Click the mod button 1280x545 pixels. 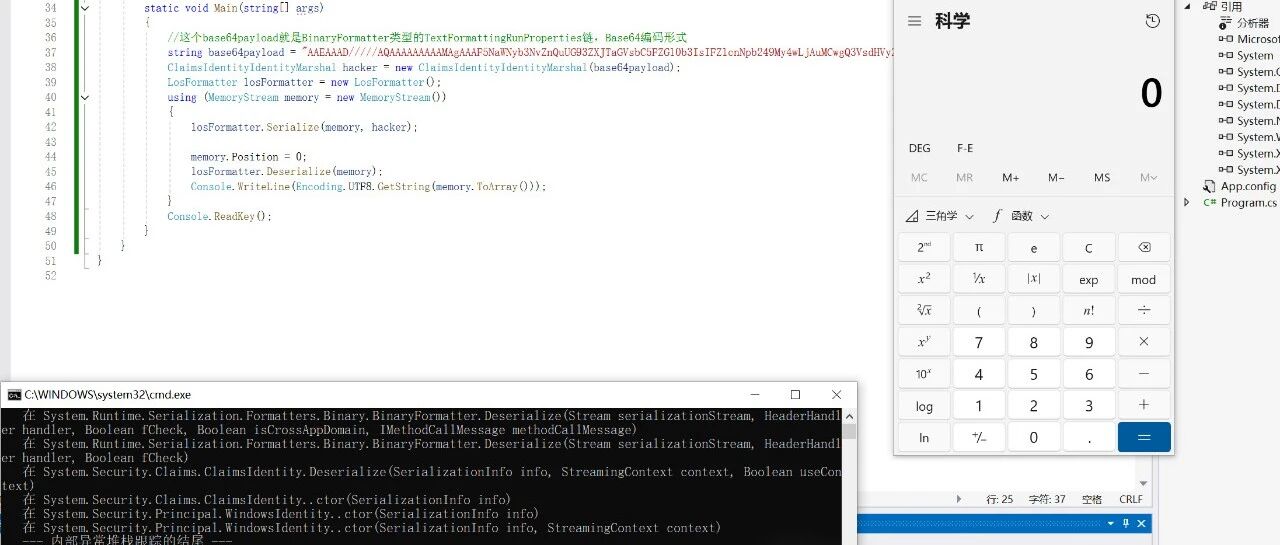coord(1144,280)
